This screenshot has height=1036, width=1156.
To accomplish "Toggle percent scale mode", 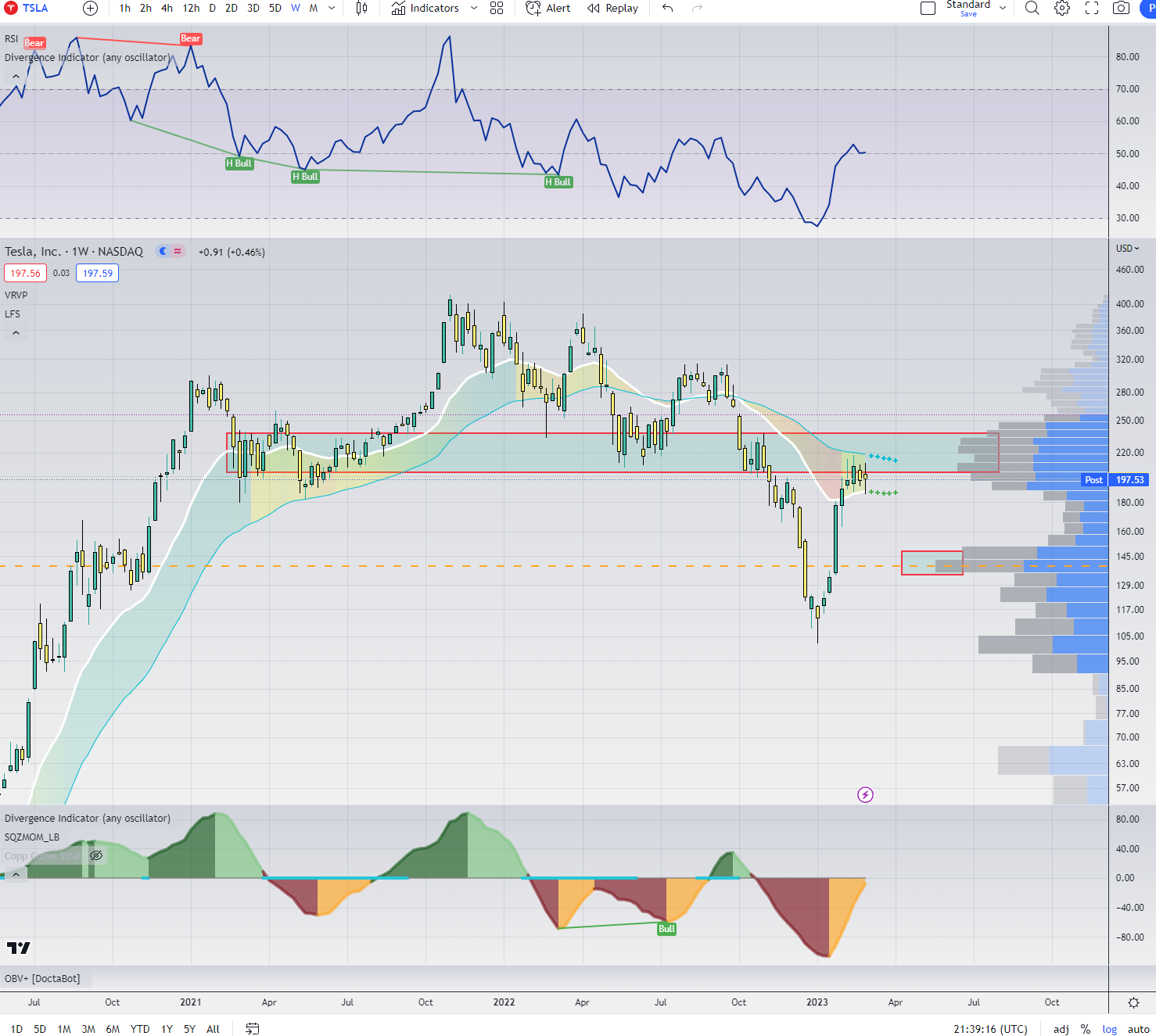I will pos(1086,1029).
